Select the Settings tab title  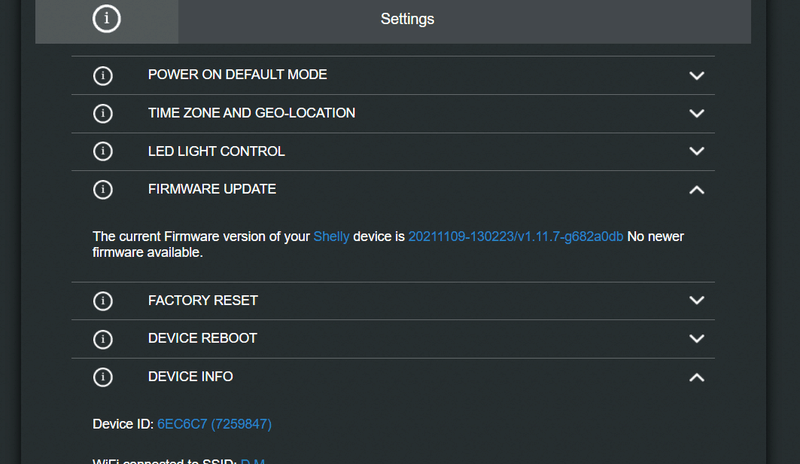[x=407, y=19]
